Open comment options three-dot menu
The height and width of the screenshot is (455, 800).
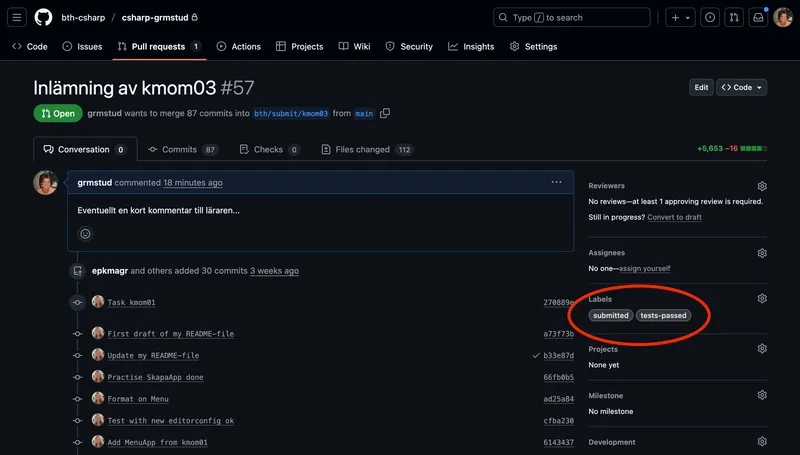tap(557, 182)
